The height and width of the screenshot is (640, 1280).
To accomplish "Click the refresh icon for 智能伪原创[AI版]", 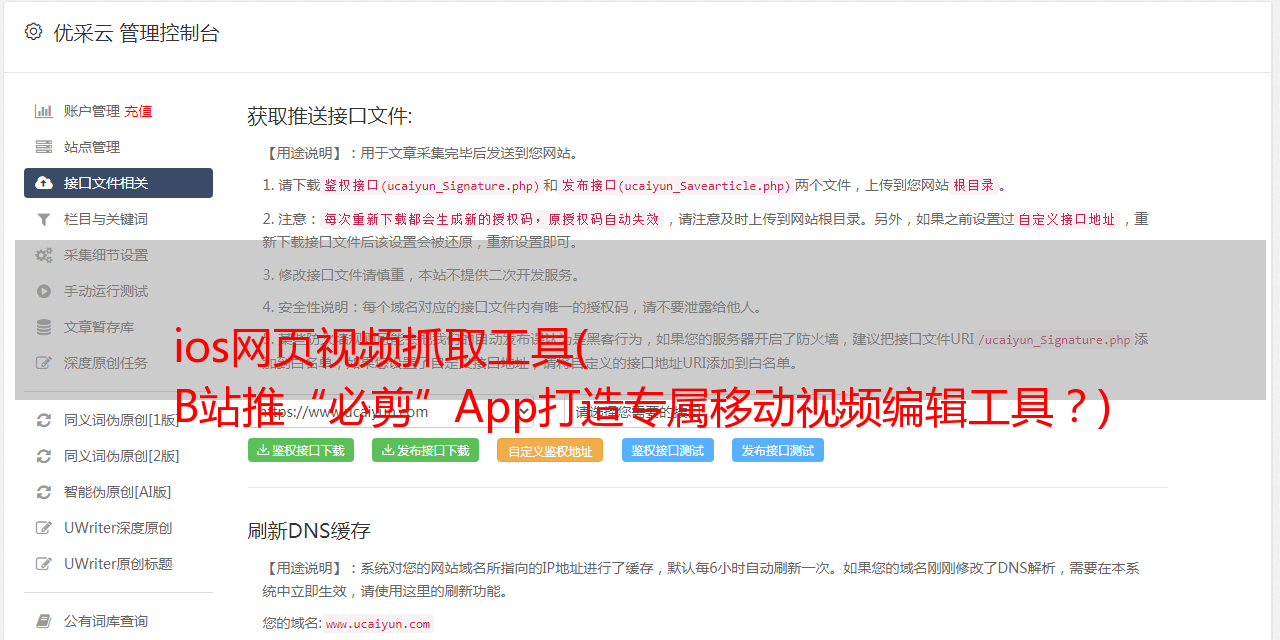I will (x=44, y=492).
